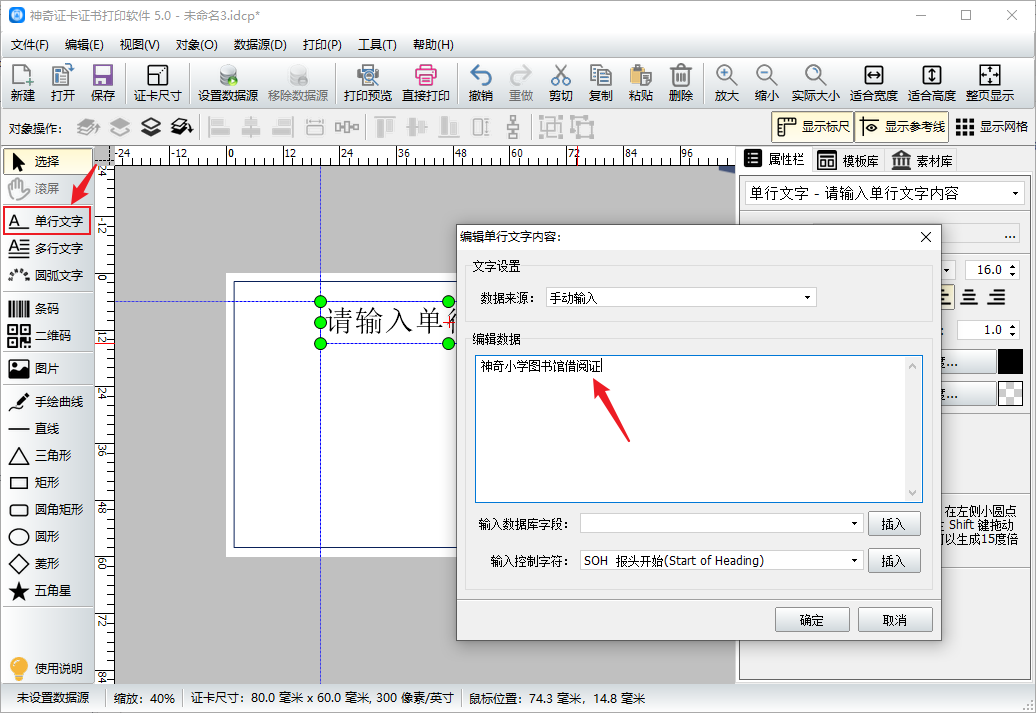Toggle 显示网格 grid display

[x=992, y=127]
